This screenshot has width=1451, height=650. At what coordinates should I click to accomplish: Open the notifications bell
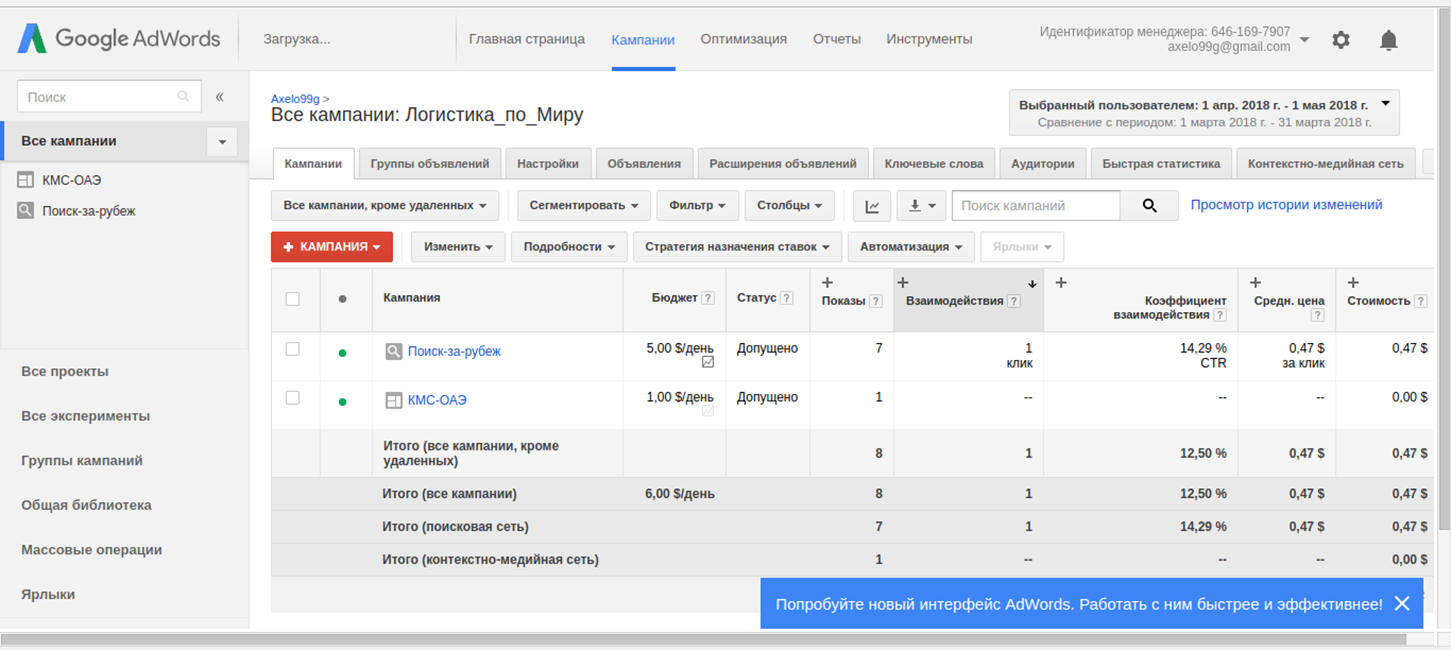[1388, 40]
